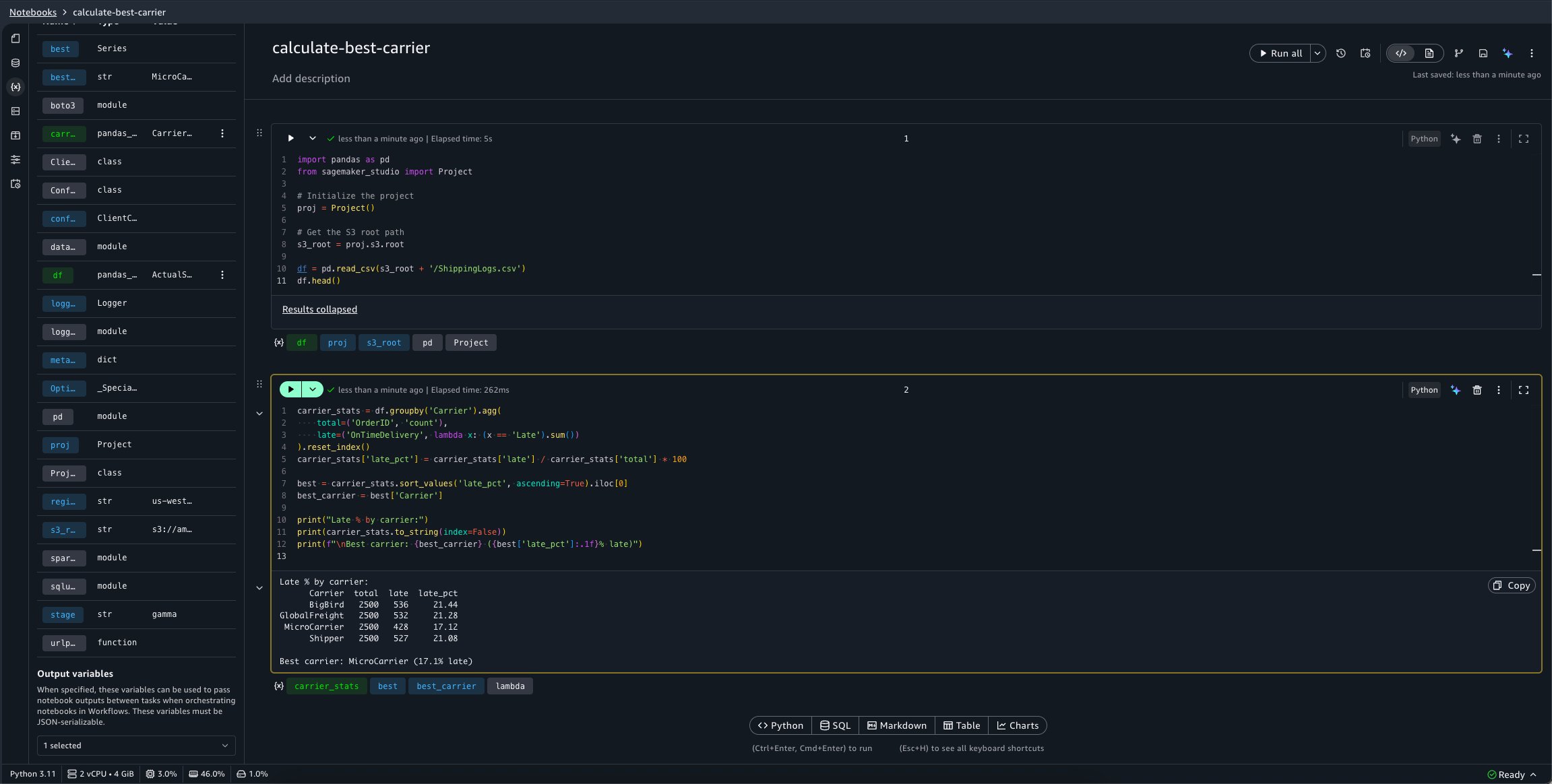Image resolution: width=1552 pixels, height=784 pixels.
Task: Open the kebab menu for the df variable row
Action: [222, 275]
